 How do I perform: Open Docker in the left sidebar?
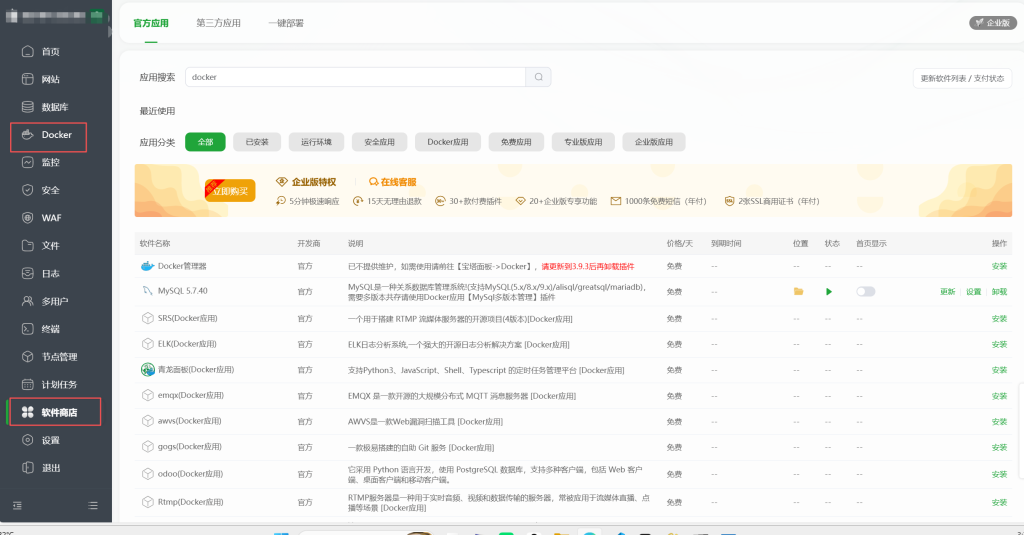(55, 135)
